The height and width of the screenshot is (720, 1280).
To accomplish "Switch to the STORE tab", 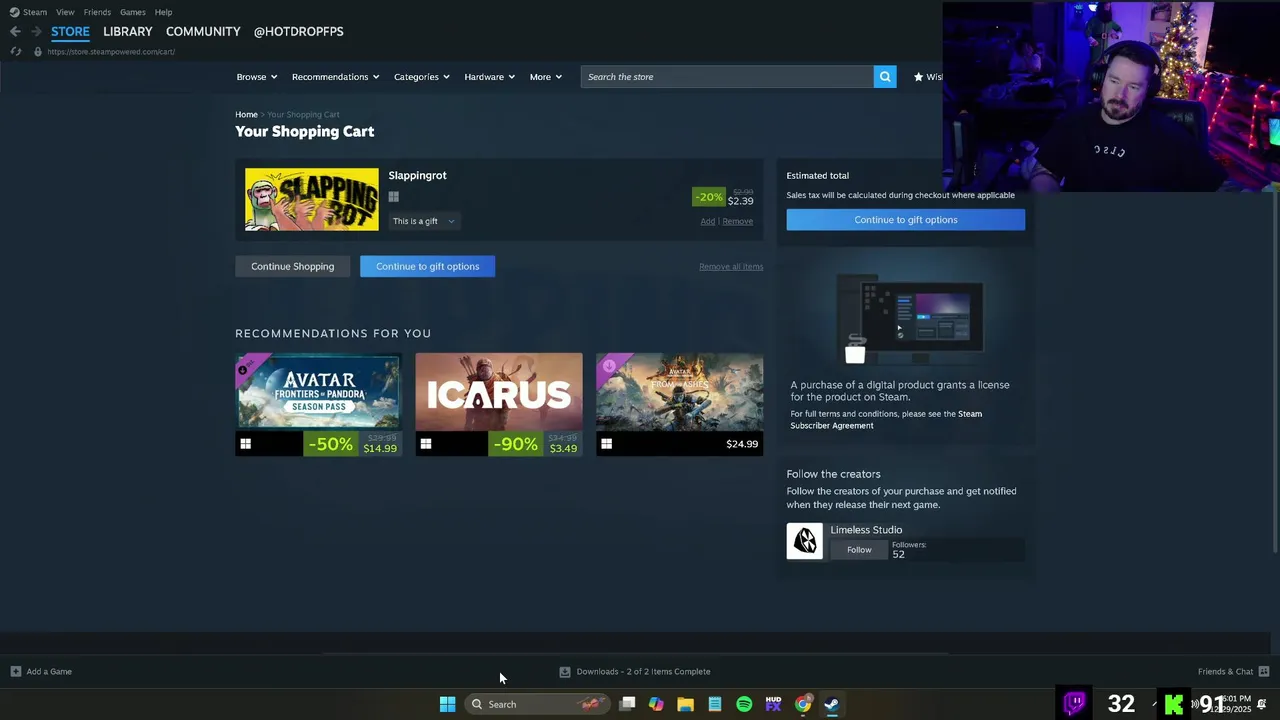I will pyautogui.click(x=70, y=31).
